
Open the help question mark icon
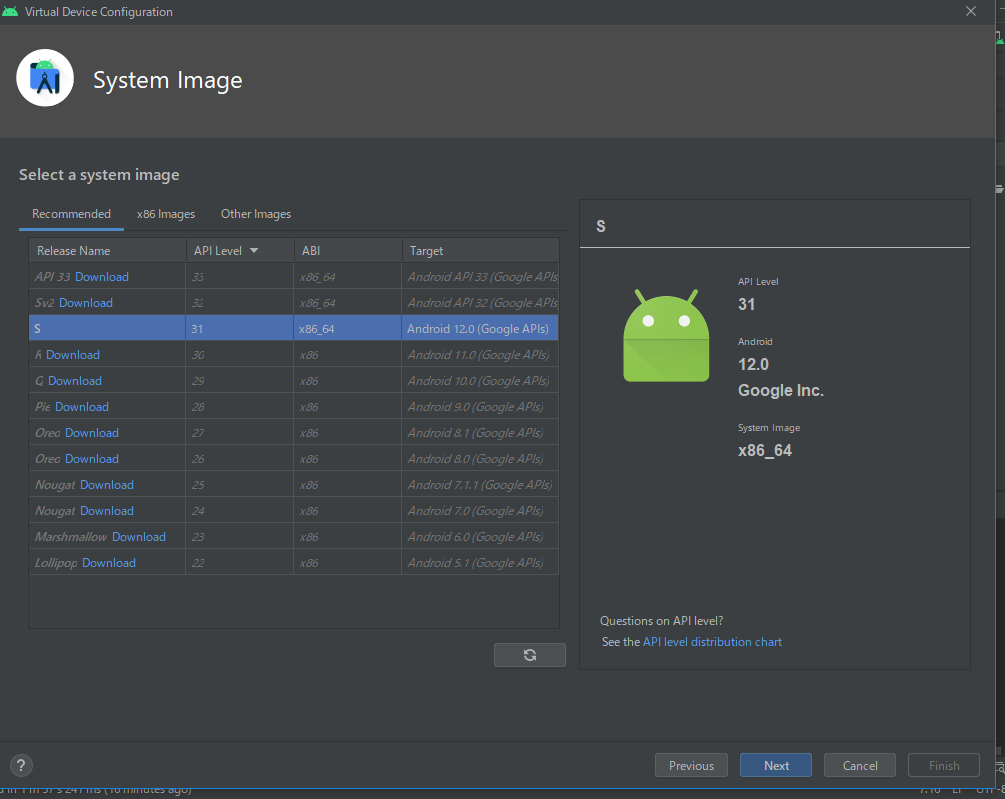21,766
